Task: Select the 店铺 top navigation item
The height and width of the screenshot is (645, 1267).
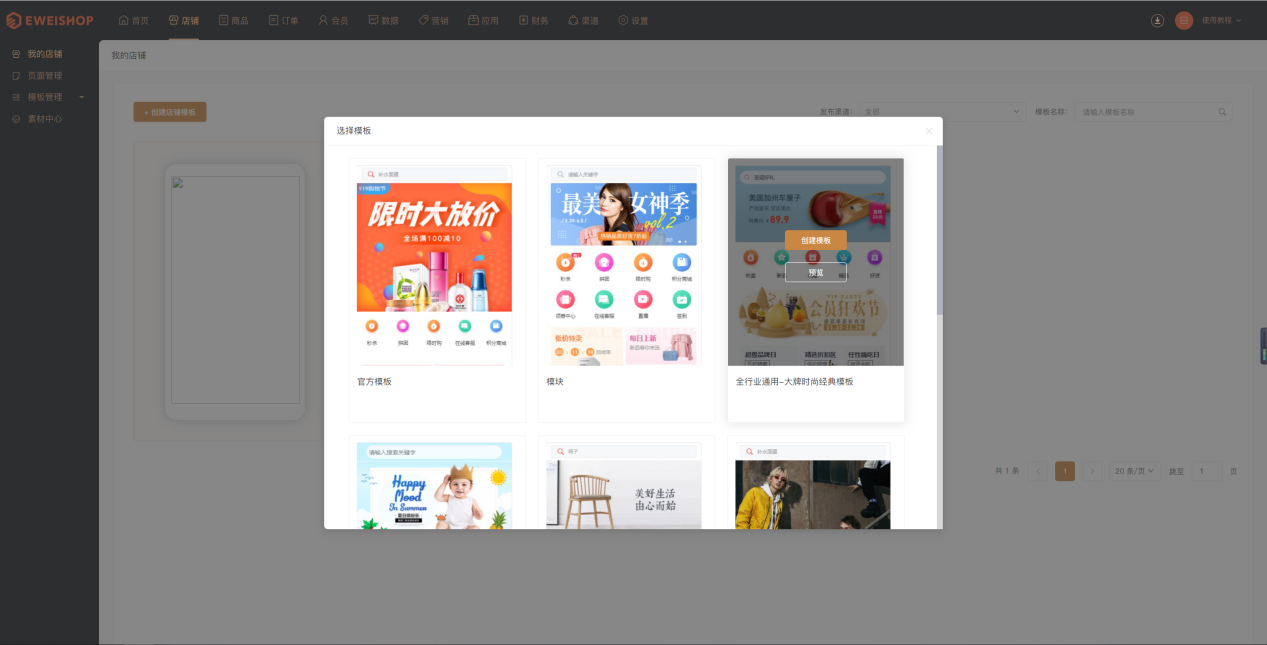Action: (184, 20)
